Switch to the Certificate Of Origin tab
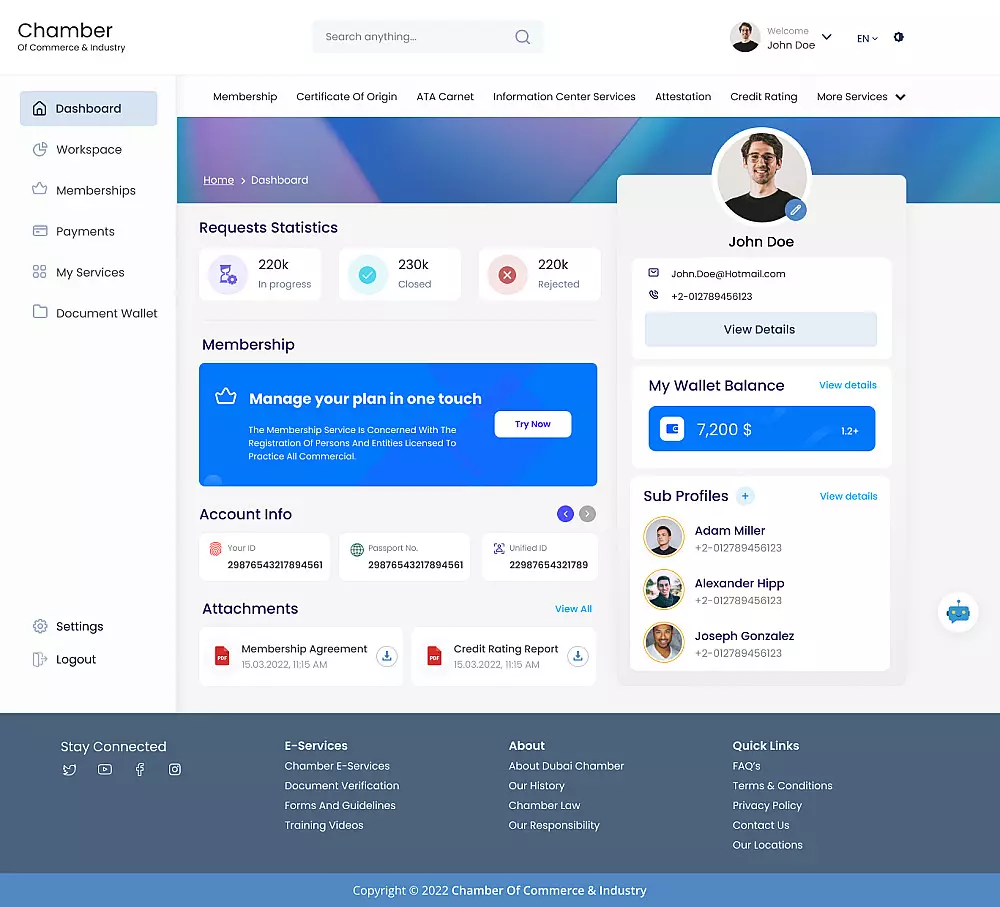Screen dimensions: 1000x907 point(347,97)
